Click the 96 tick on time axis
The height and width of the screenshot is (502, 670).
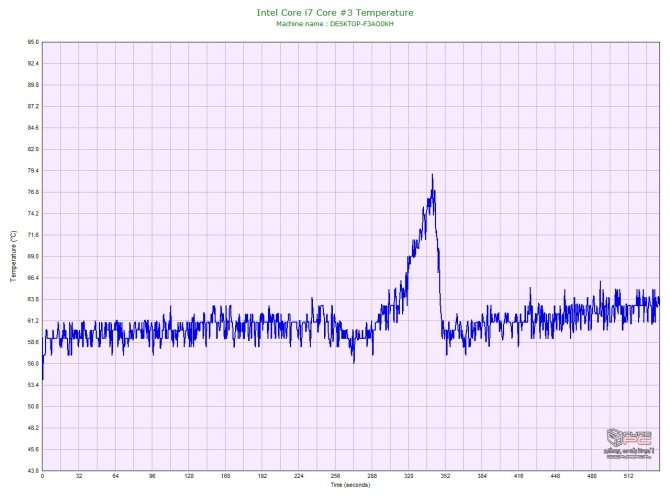[152, 476]
